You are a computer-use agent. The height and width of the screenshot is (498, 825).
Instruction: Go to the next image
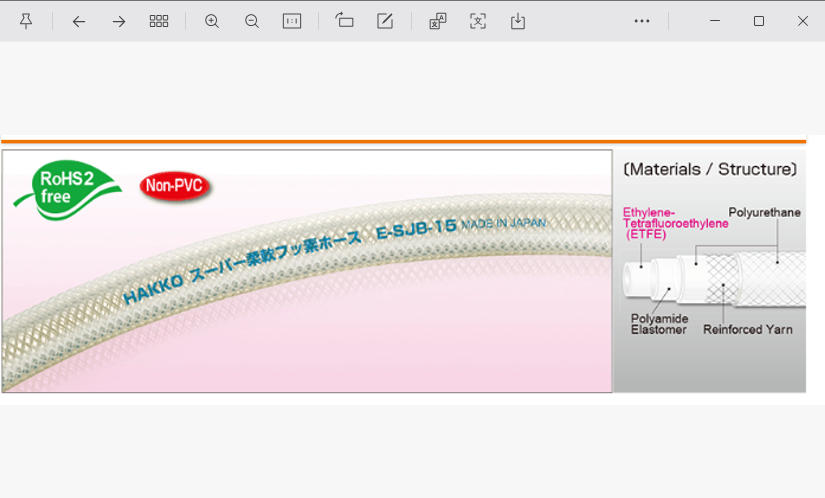click(119, 22)
